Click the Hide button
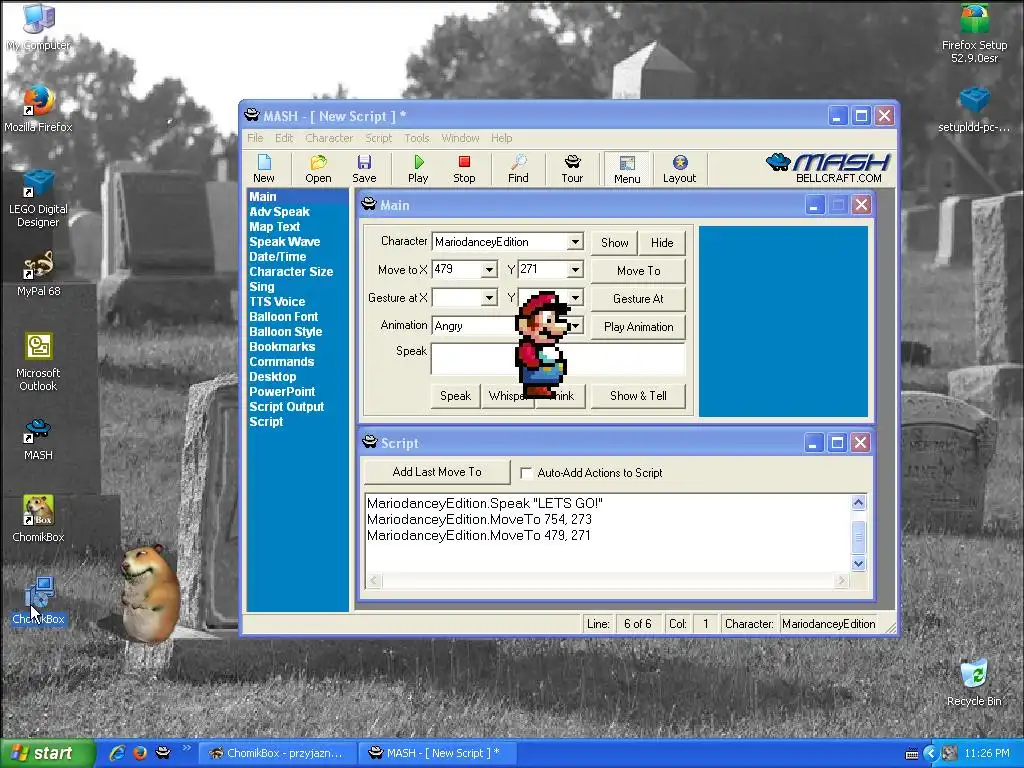Image resolution: width=1024 pixels, height=768 pixels. coord(662,243)
